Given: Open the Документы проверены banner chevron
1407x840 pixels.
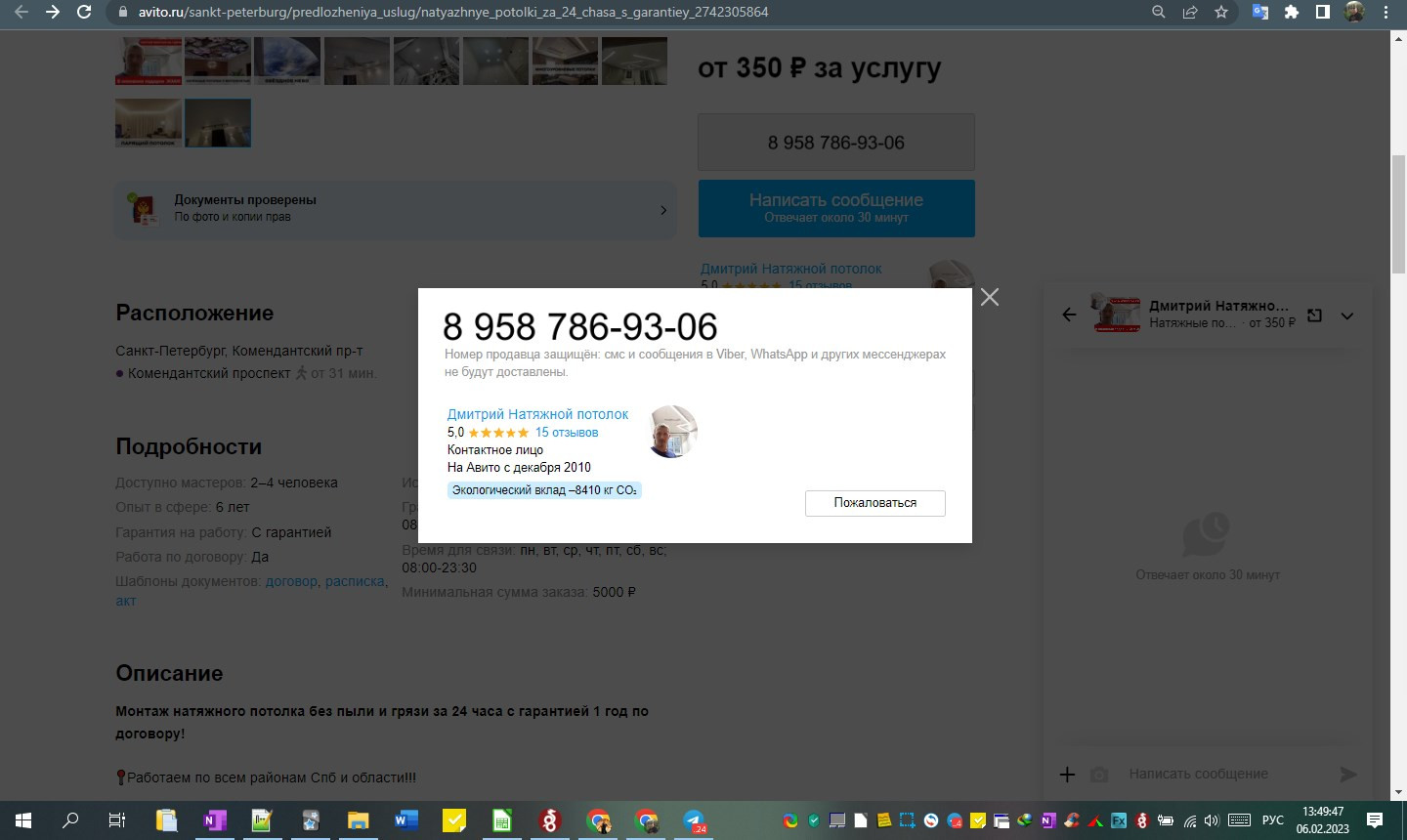Looking at the screenshot, I should point(663,209).
